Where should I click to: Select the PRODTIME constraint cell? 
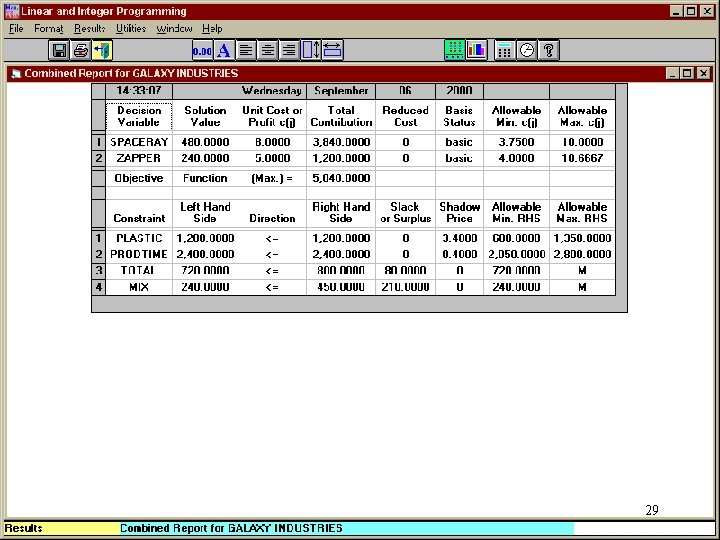tap(139, 254)
